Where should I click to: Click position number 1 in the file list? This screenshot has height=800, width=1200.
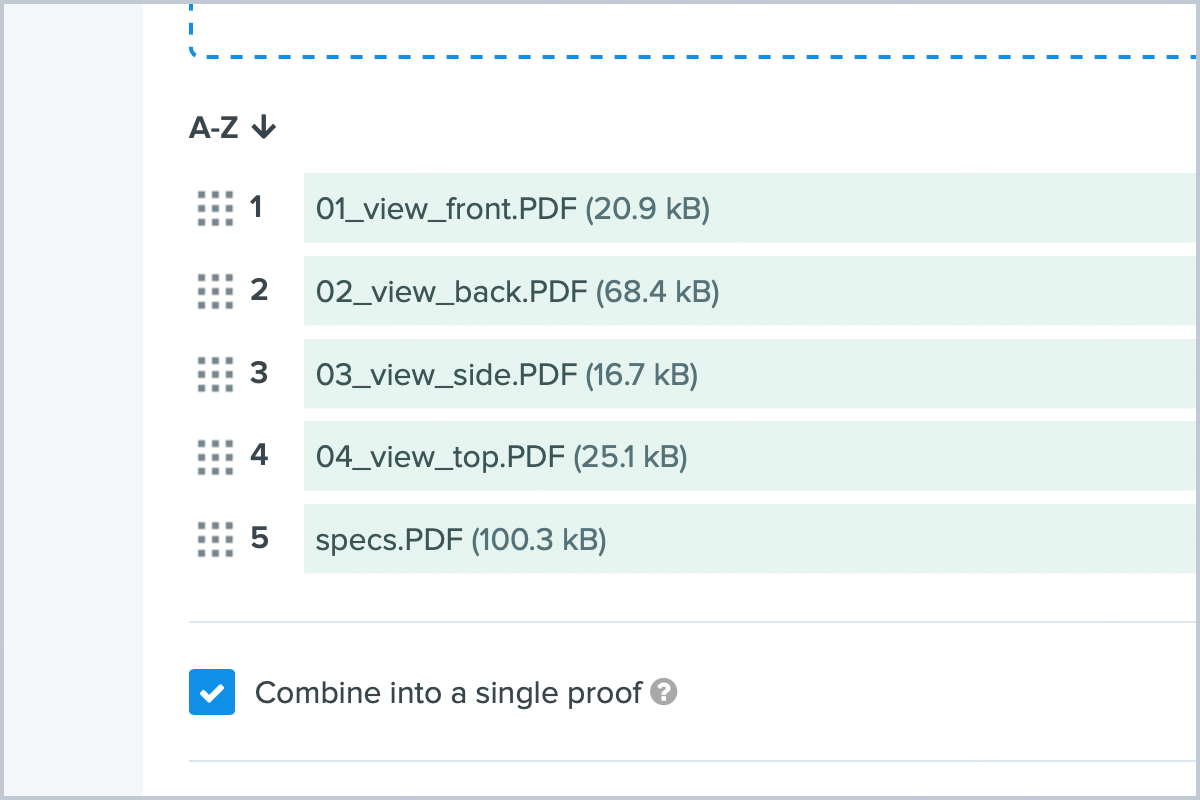(x=257, y=207)
